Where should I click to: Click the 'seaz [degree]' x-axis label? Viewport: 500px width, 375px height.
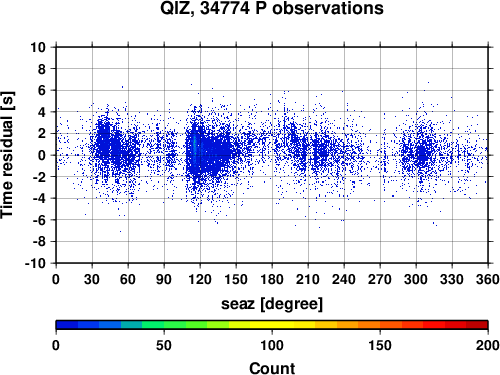pos(272,304)
